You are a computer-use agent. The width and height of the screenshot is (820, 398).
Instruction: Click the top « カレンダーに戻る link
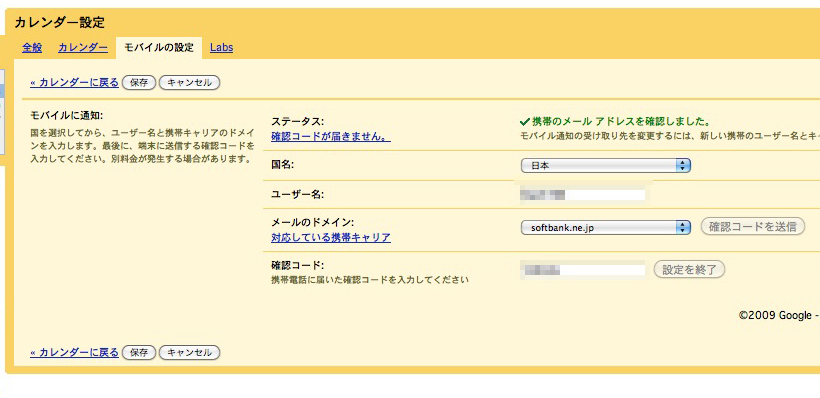pos(74,83)
